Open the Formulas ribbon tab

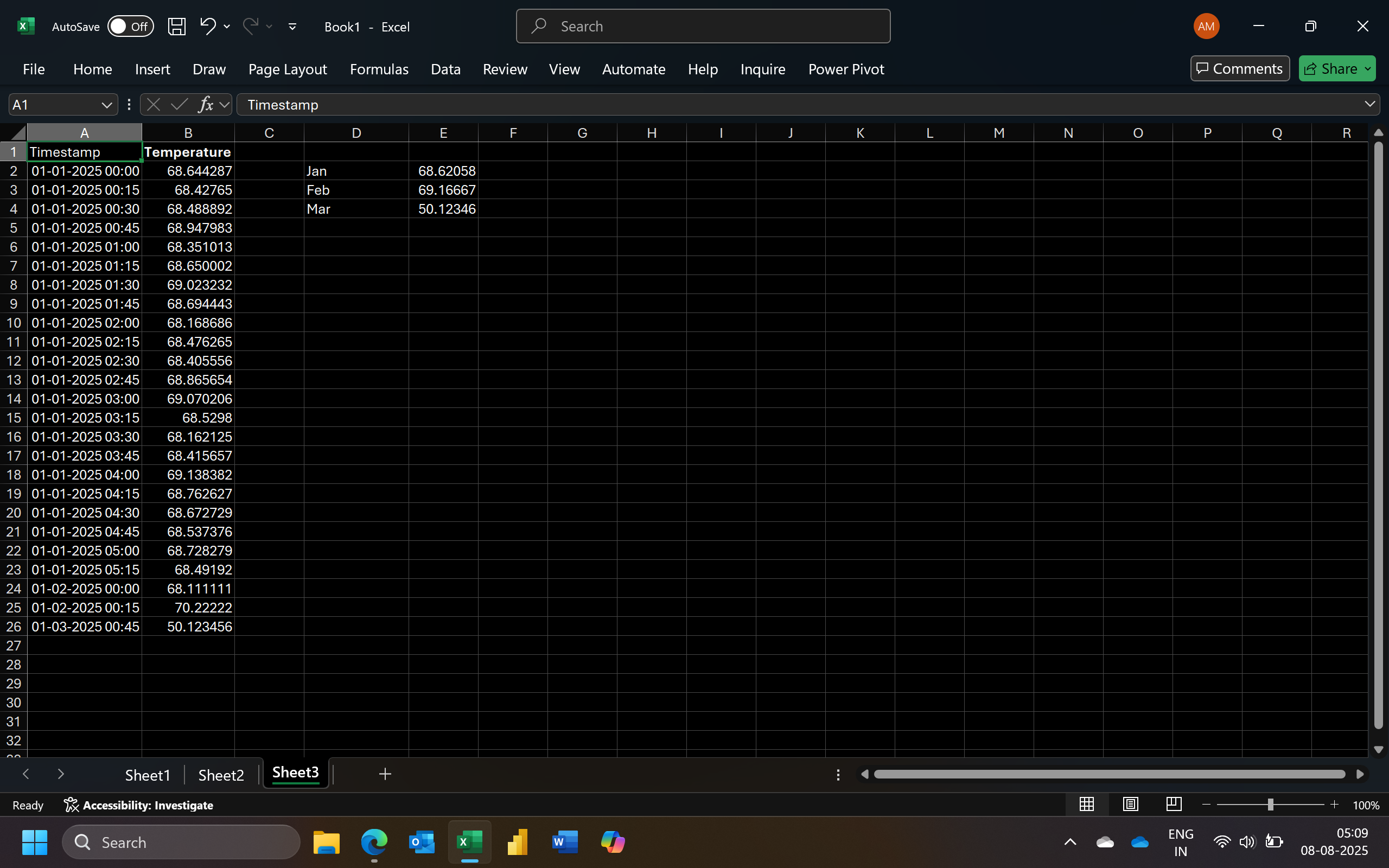(x=379, y=69)
